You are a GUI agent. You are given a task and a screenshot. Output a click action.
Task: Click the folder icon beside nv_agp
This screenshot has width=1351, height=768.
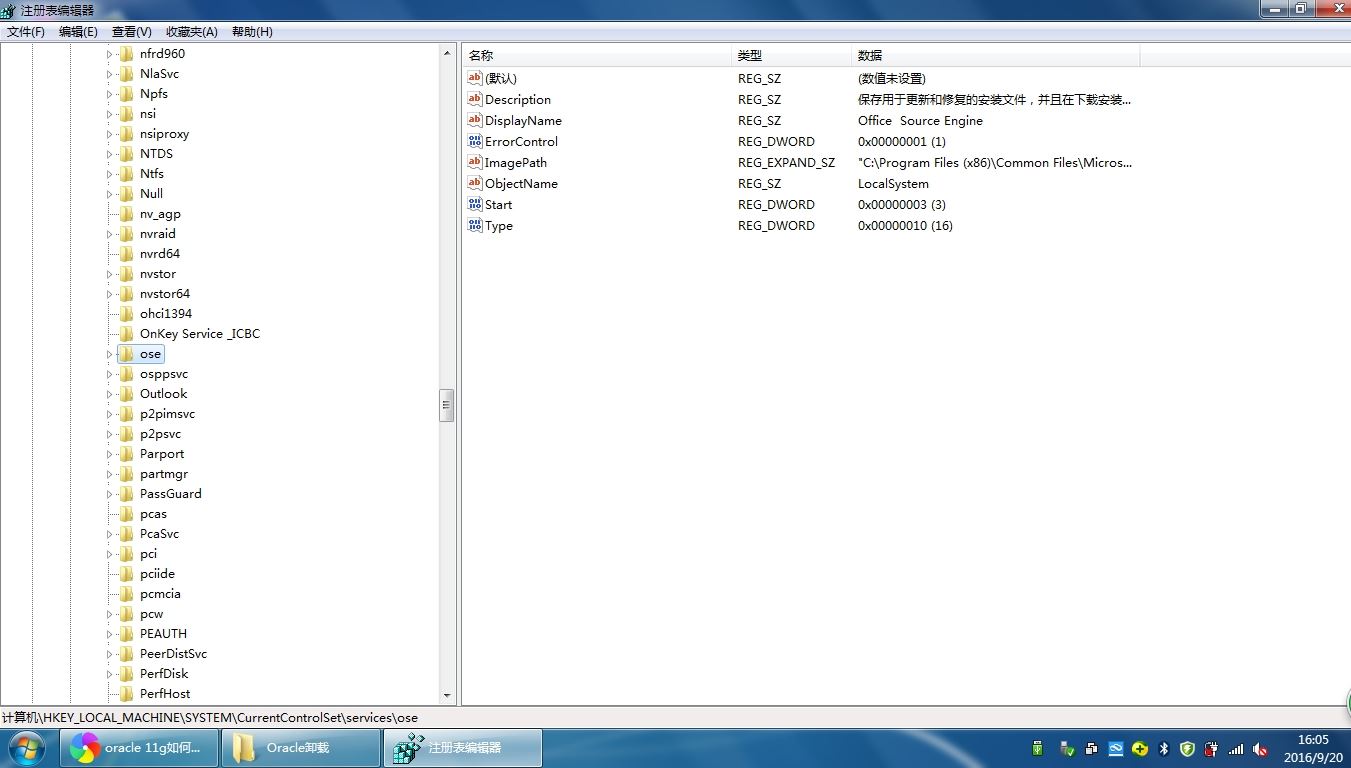coord(126,214)
